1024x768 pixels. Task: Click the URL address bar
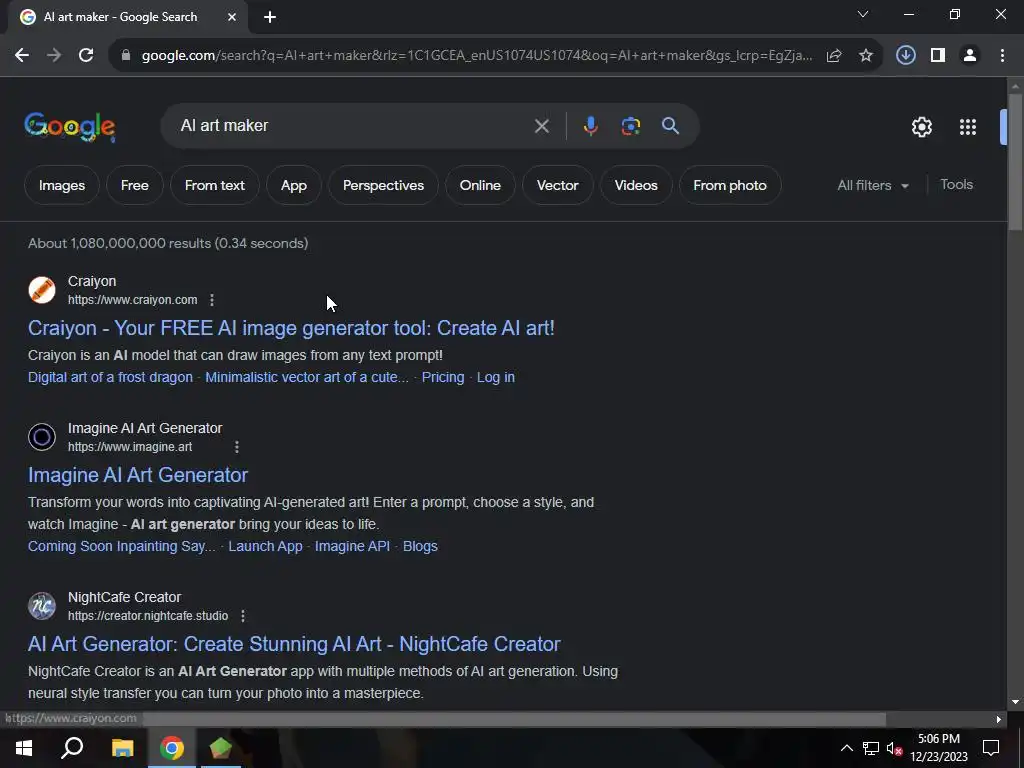(x=477, y=56)
